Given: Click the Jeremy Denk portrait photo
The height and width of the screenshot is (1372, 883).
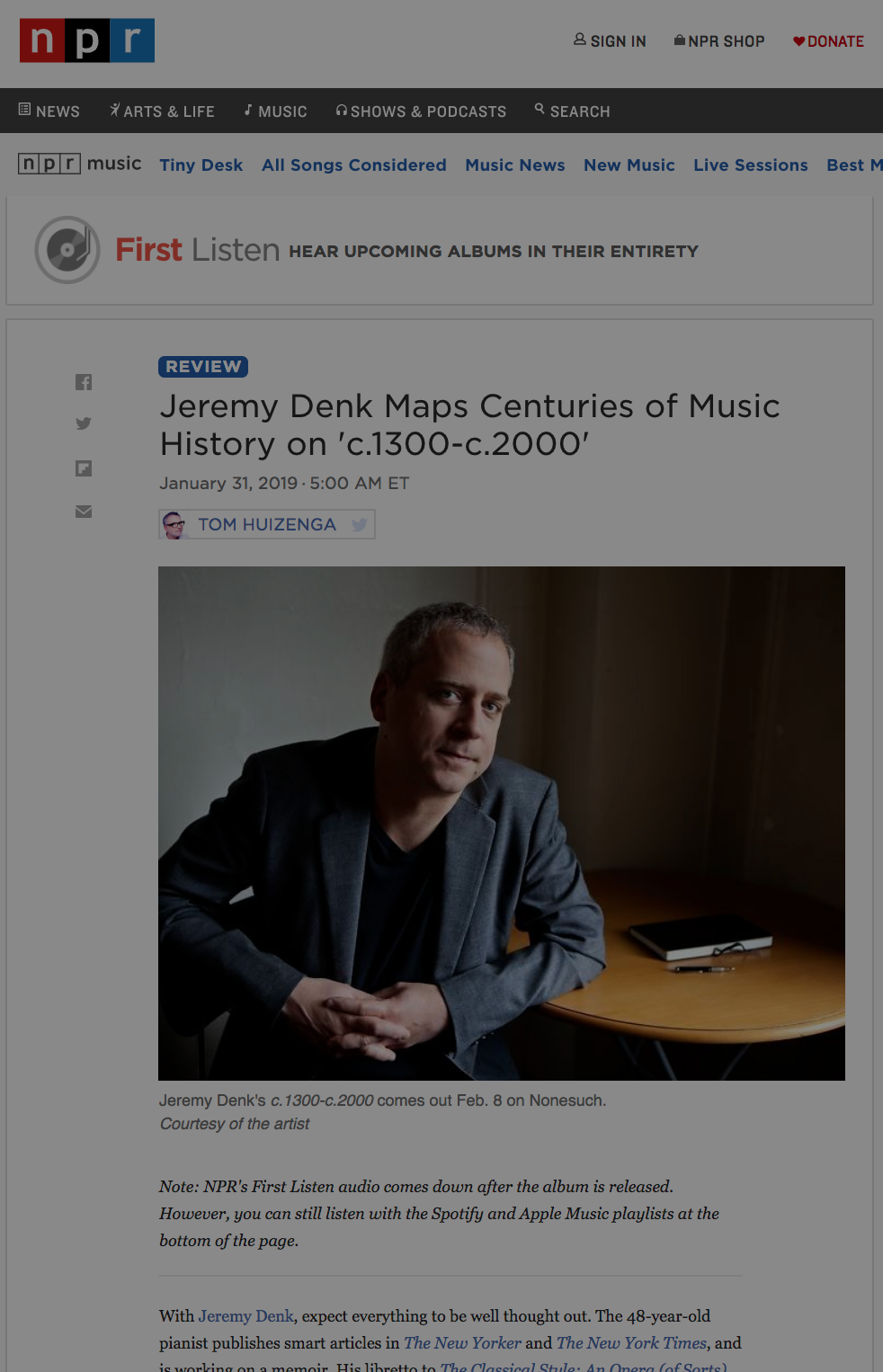Looking at the screenshot, I should [x=501, y=823].
